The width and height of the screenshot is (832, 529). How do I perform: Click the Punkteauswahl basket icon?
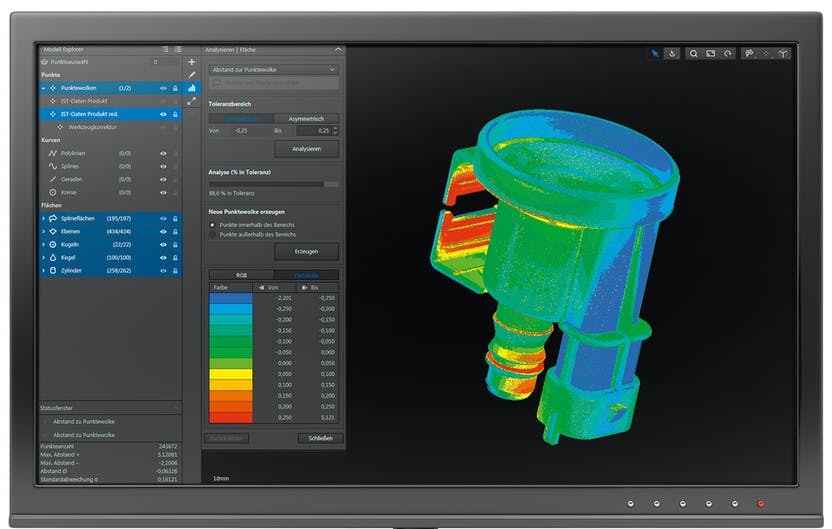[x=45, y=62]
